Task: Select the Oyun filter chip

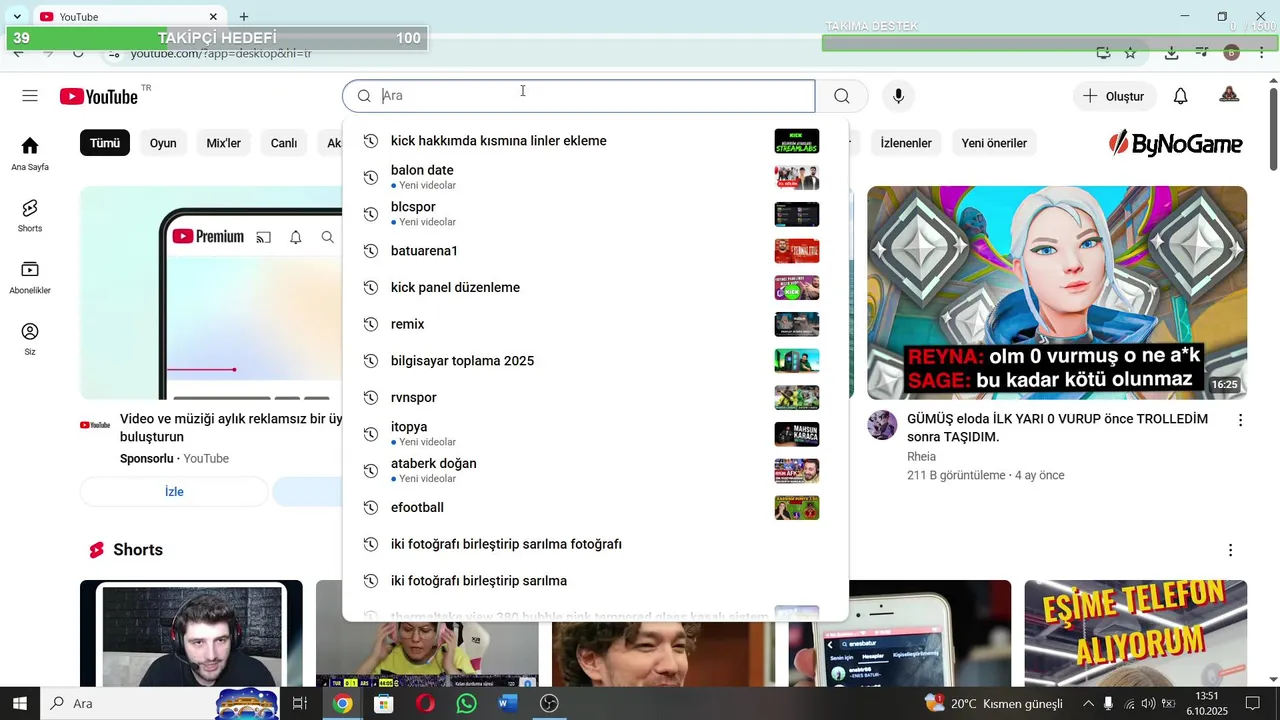Action: tap(163, 143)
